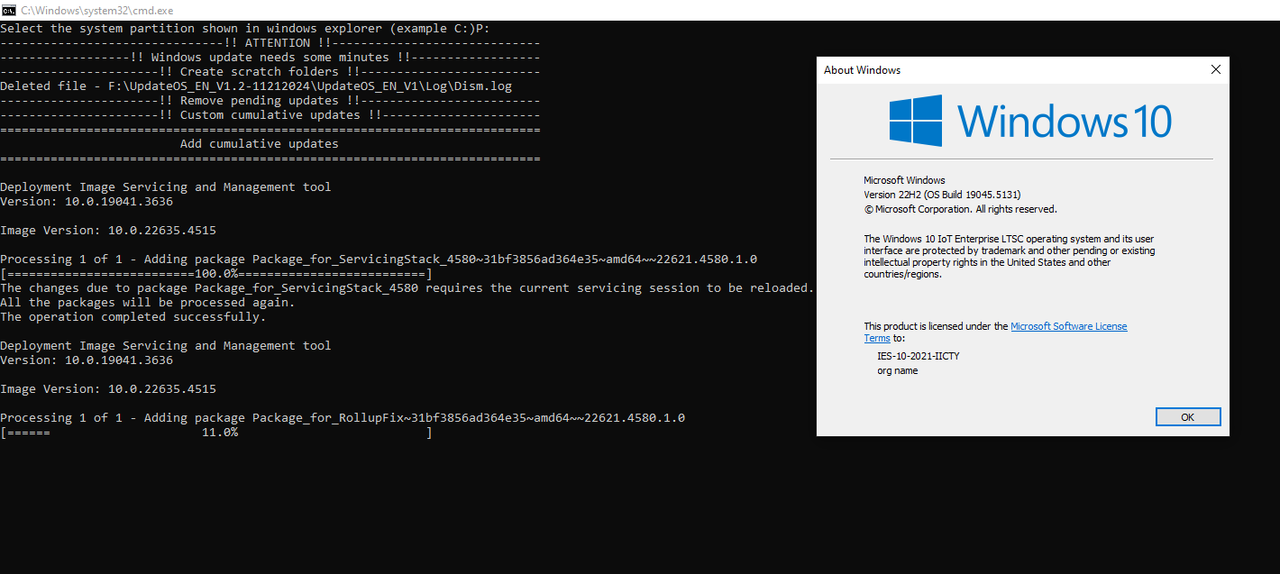Close the About Windows dialog
This screenshot has width=1280, height=574.
click(x=1215, y=70)
